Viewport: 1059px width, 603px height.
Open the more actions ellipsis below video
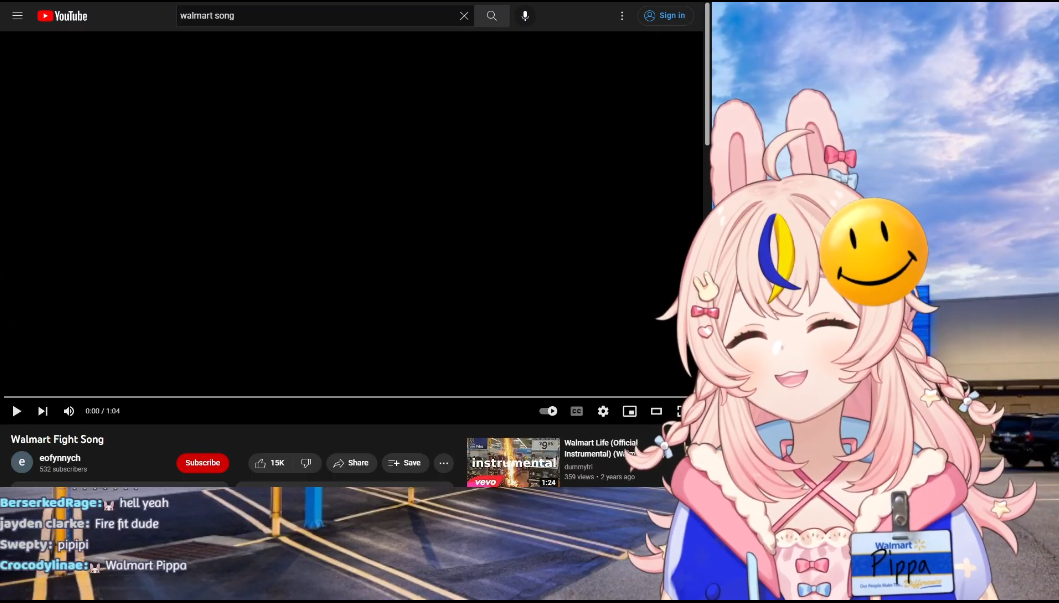(444, 463)
